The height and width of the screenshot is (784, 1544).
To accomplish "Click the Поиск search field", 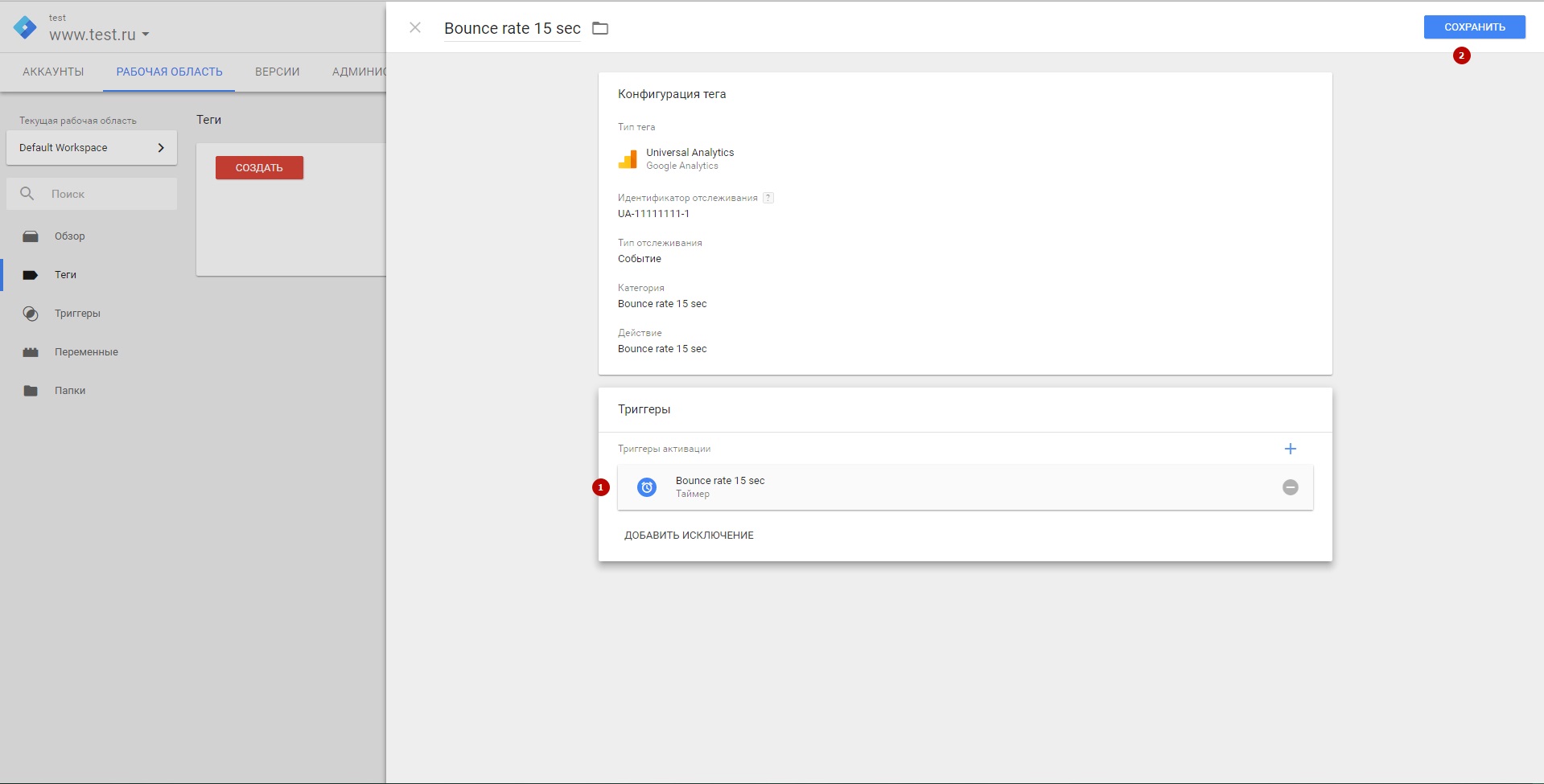I will [x=92, y=194].
